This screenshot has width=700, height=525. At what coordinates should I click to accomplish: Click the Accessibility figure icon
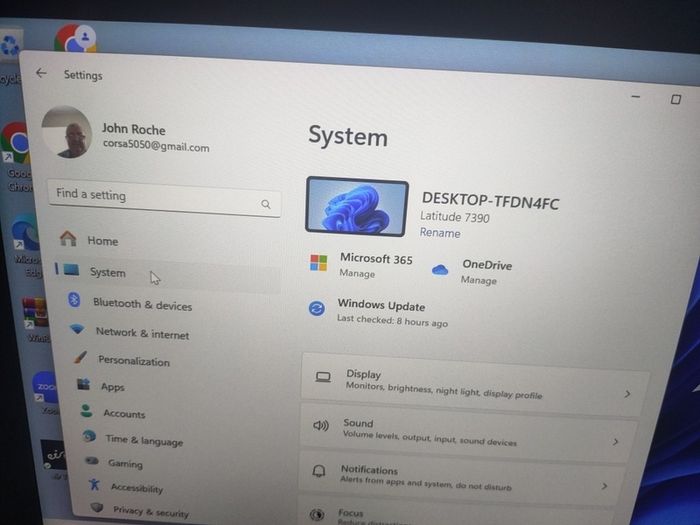pyautogui.click(x=94, y=484)
